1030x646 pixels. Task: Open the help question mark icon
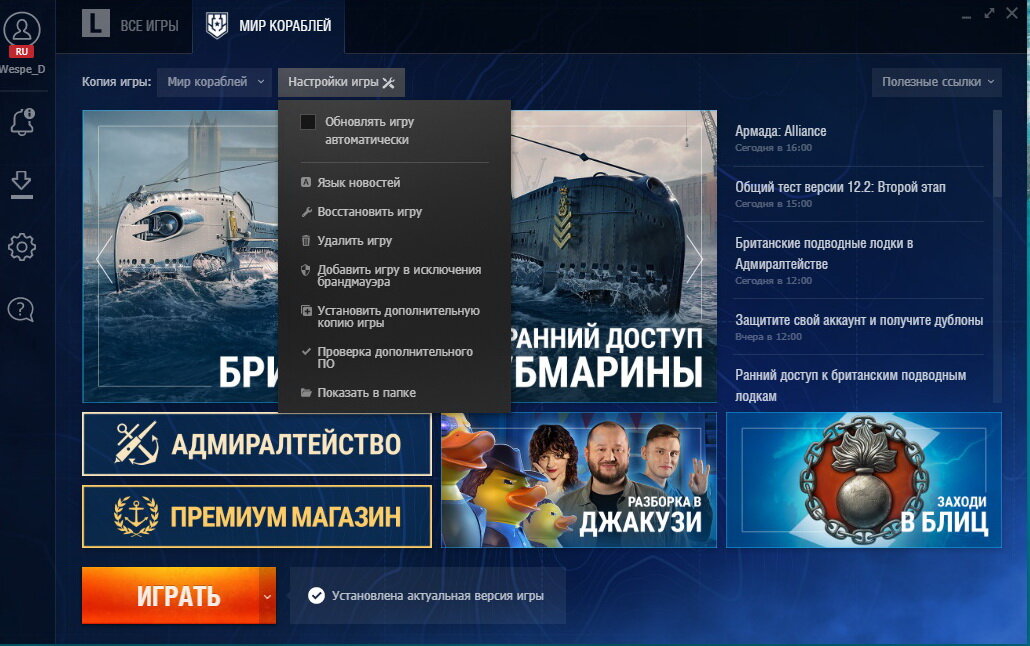[21, 309]
